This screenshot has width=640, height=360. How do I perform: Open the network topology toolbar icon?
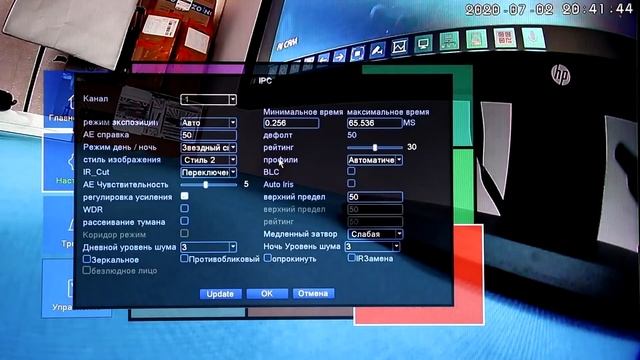(449, 42)
